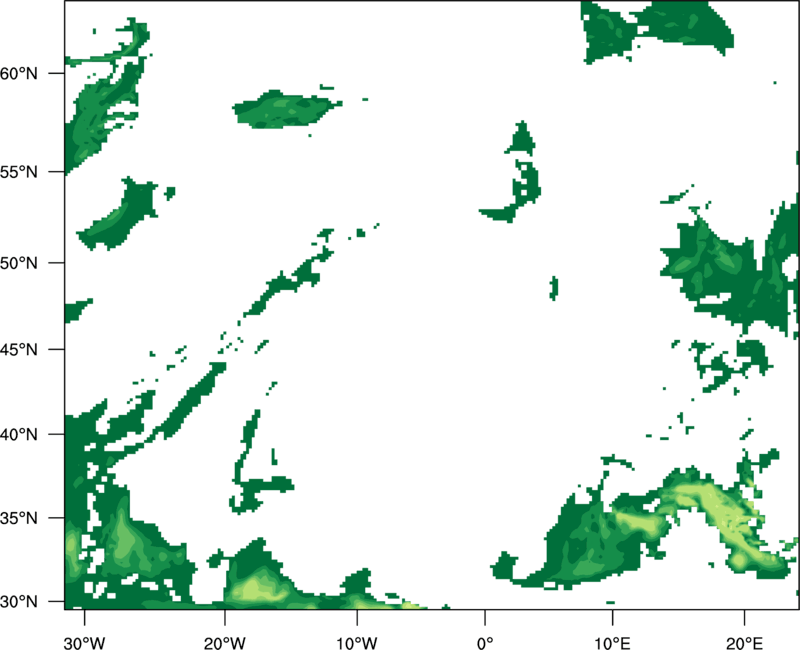Click the 20°E longitude label
Image resolution: width=800 pixels, height=650 pixels.
pyautogui.click(x=744, y=643)
